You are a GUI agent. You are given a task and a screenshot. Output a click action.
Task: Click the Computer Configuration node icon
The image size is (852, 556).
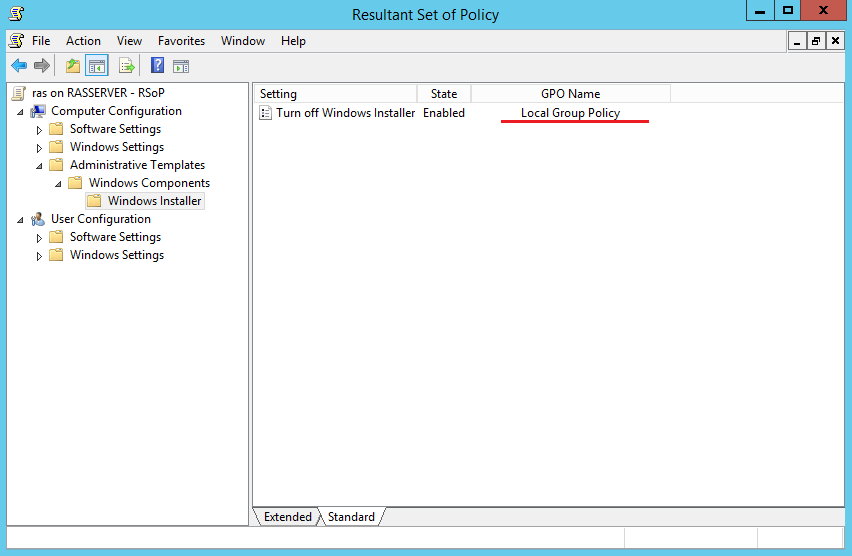point(38,111)
